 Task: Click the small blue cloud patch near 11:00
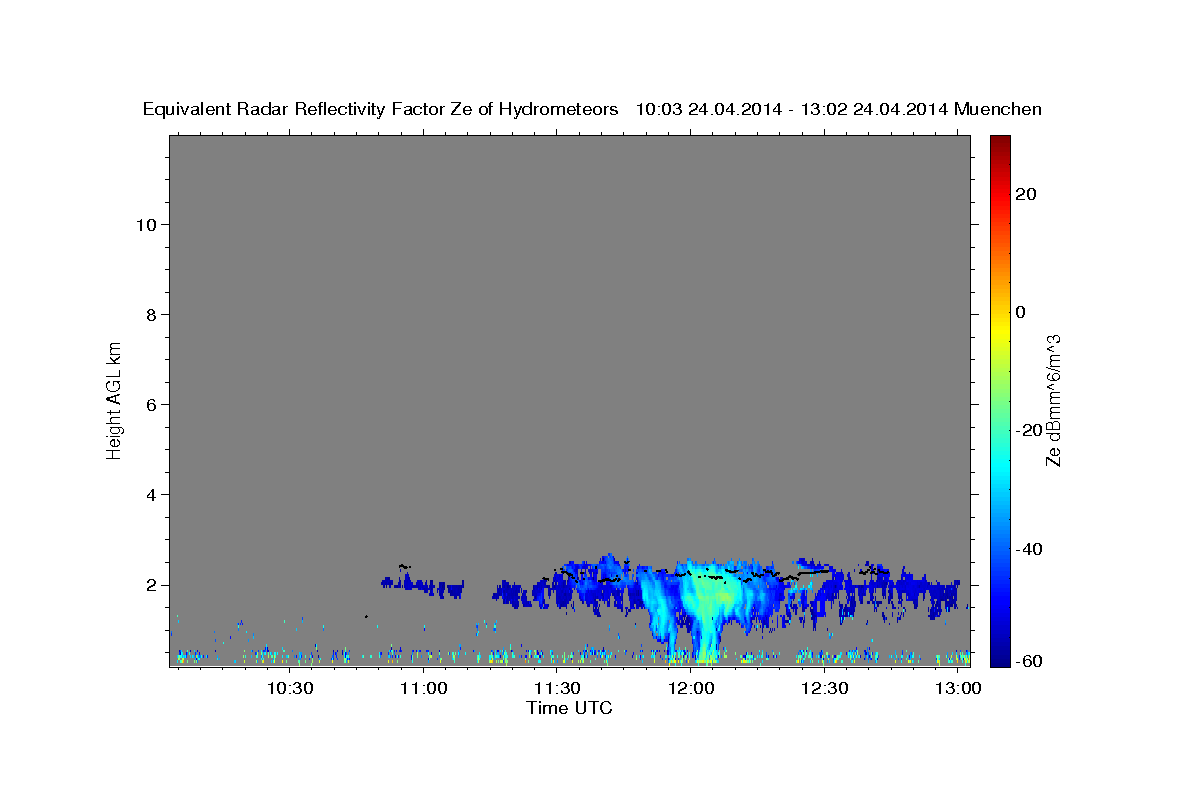tap(422, 585)
